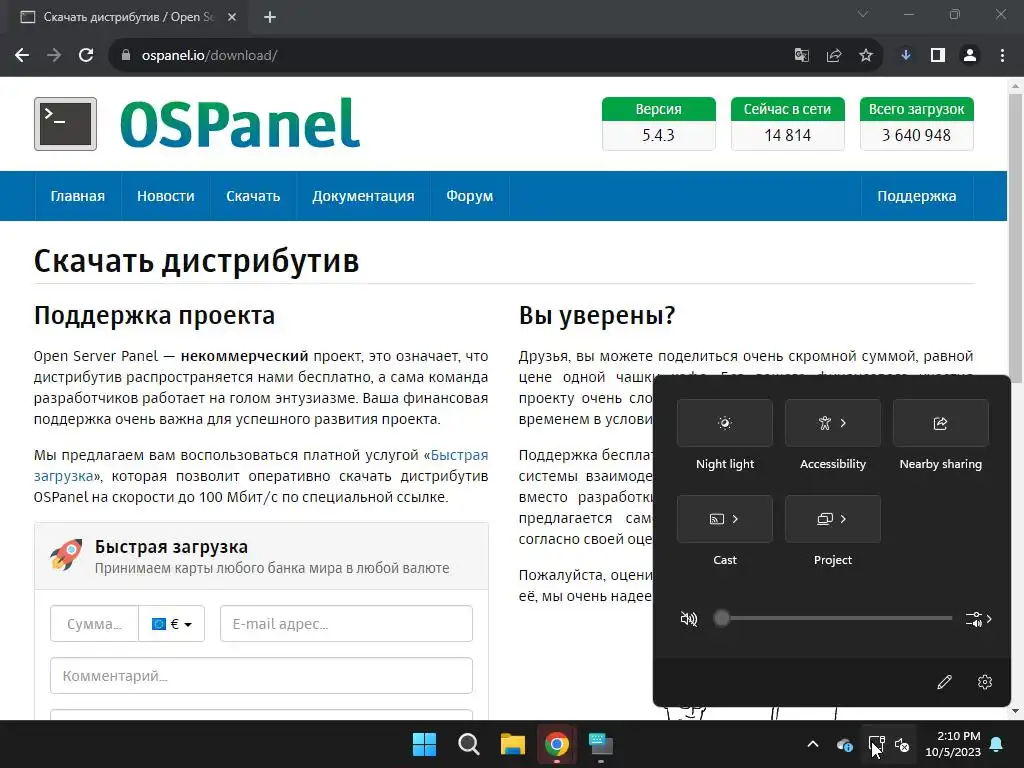This screenshot has height=768, width=1024.
Task: Click the address bar URL
Action: [x=209, y=56]
